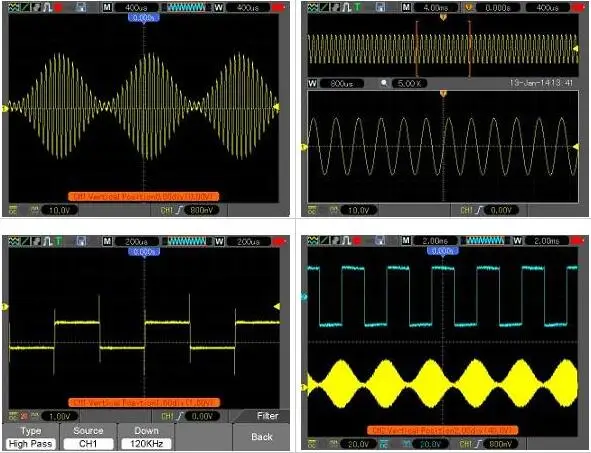
Task: Click the green T trigger status on the 4.00ms screen
Action: [x=357, y=7]
